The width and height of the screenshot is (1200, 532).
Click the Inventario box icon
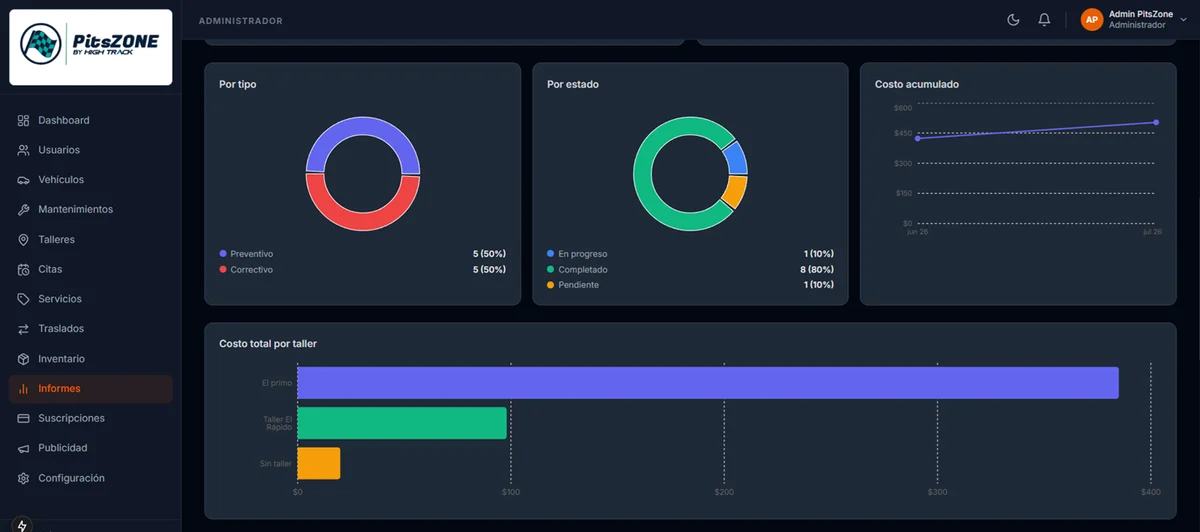[23, 359]
